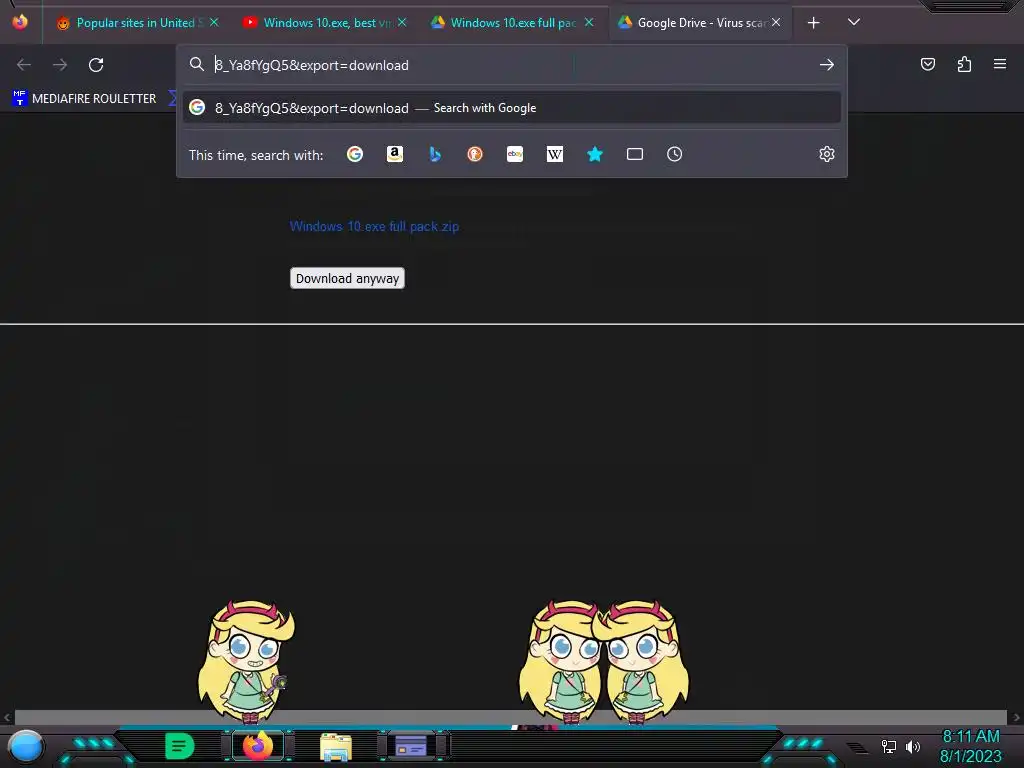Click the horizontal scrollbar track
Screen dimensions: 1024x768
click(x=511, y=717)
